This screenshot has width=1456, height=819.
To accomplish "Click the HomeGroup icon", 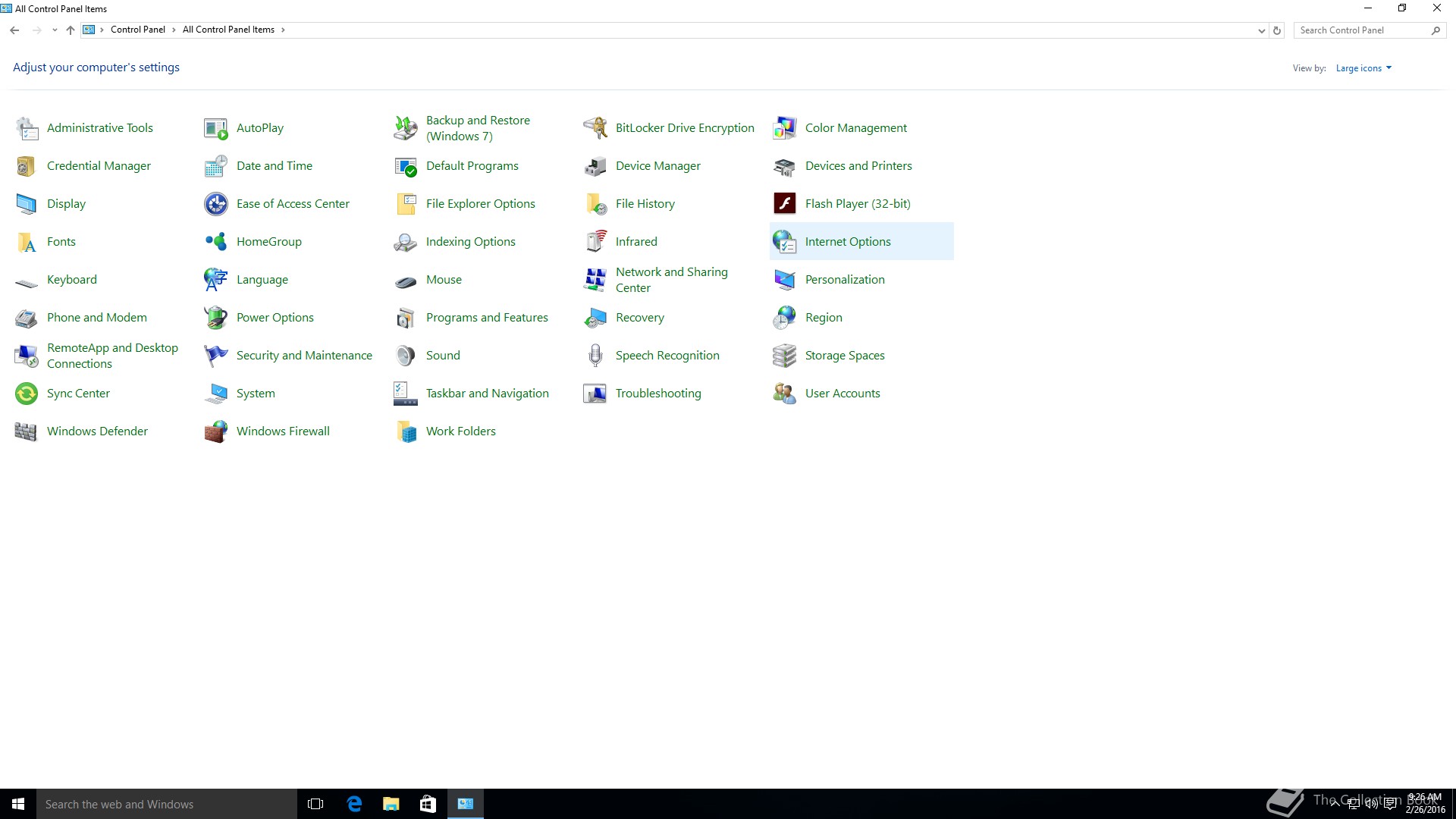I will tap(216, 242).
